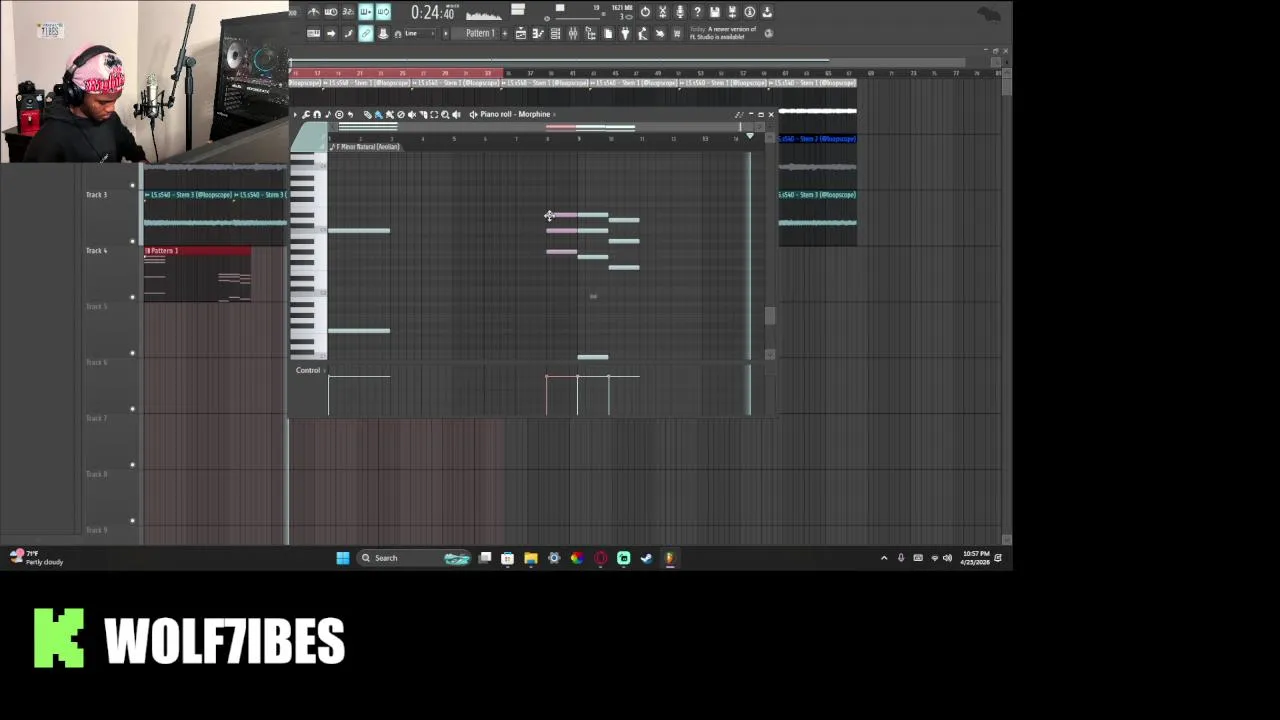Screen dimensions: 1280x720
Task: Open Steam from the taskbar
Action: pos(647,558)
